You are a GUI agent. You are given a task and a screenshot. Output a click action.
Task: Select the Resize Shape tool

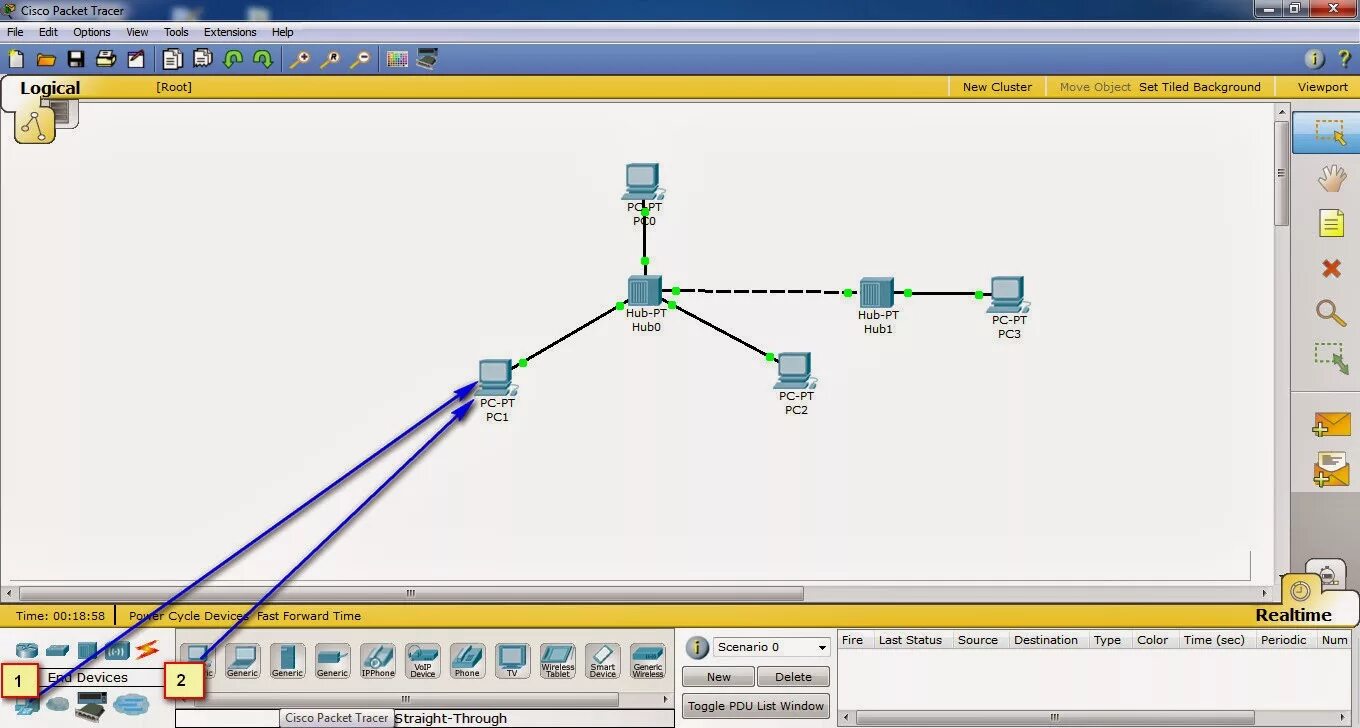(x=1331, y=359)
